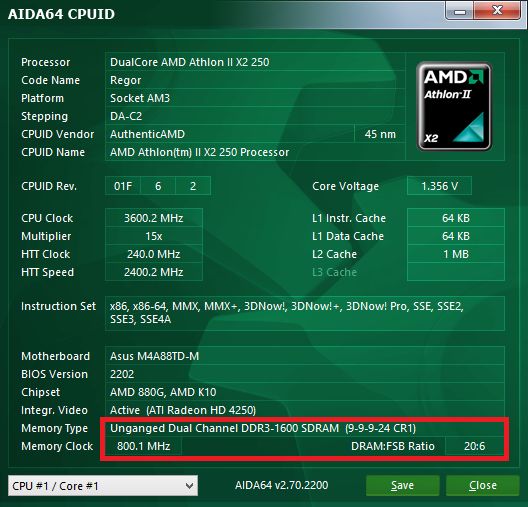Click the L1 Instr. Cache value 64 KB
Image resolution: width=528 pixels, height=507 pixels.
coord(456,218)
